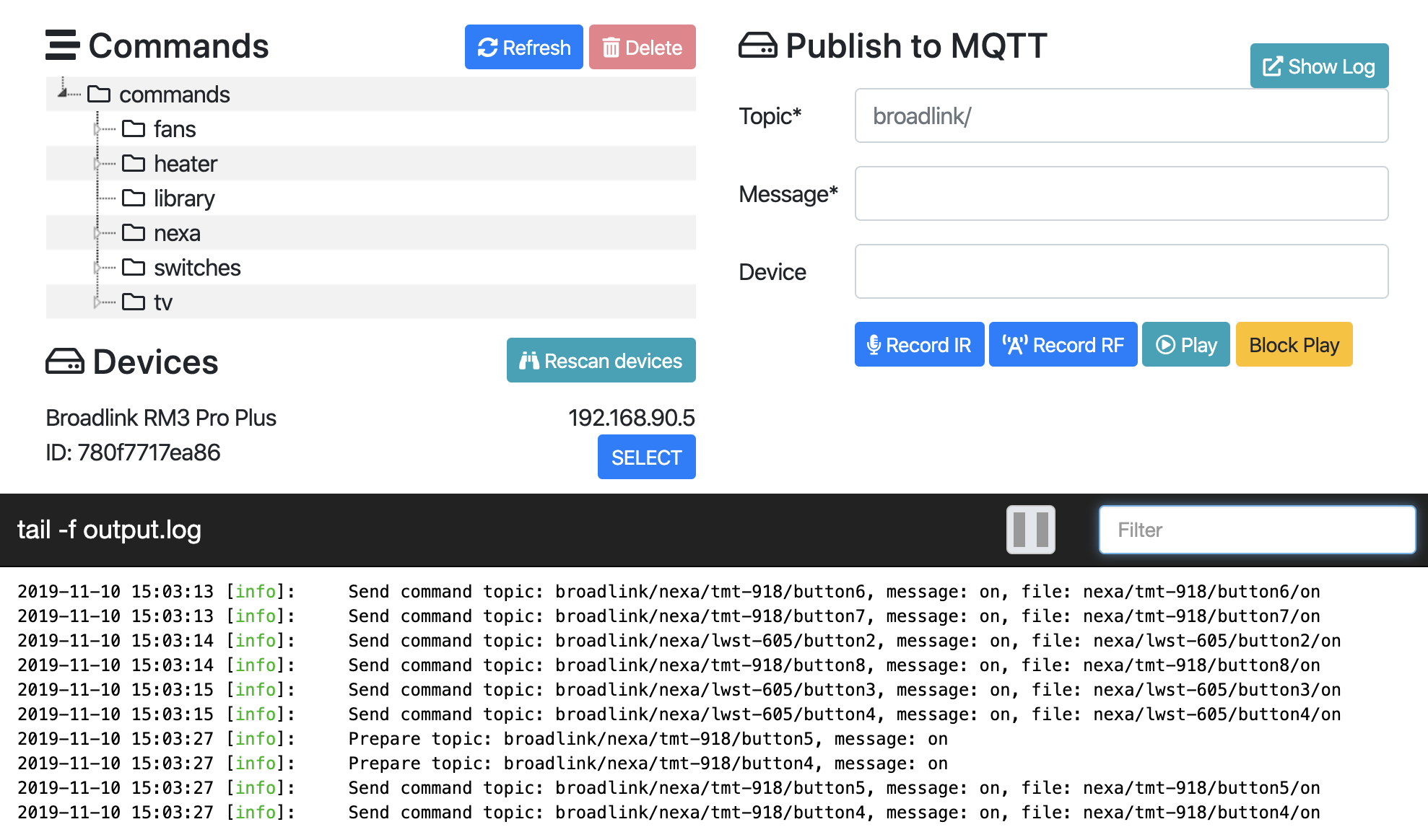Image resolution: width=1428 pixels, height=840 pixels.
Task: Click the Delete trash button
Action: coord(642,48)
